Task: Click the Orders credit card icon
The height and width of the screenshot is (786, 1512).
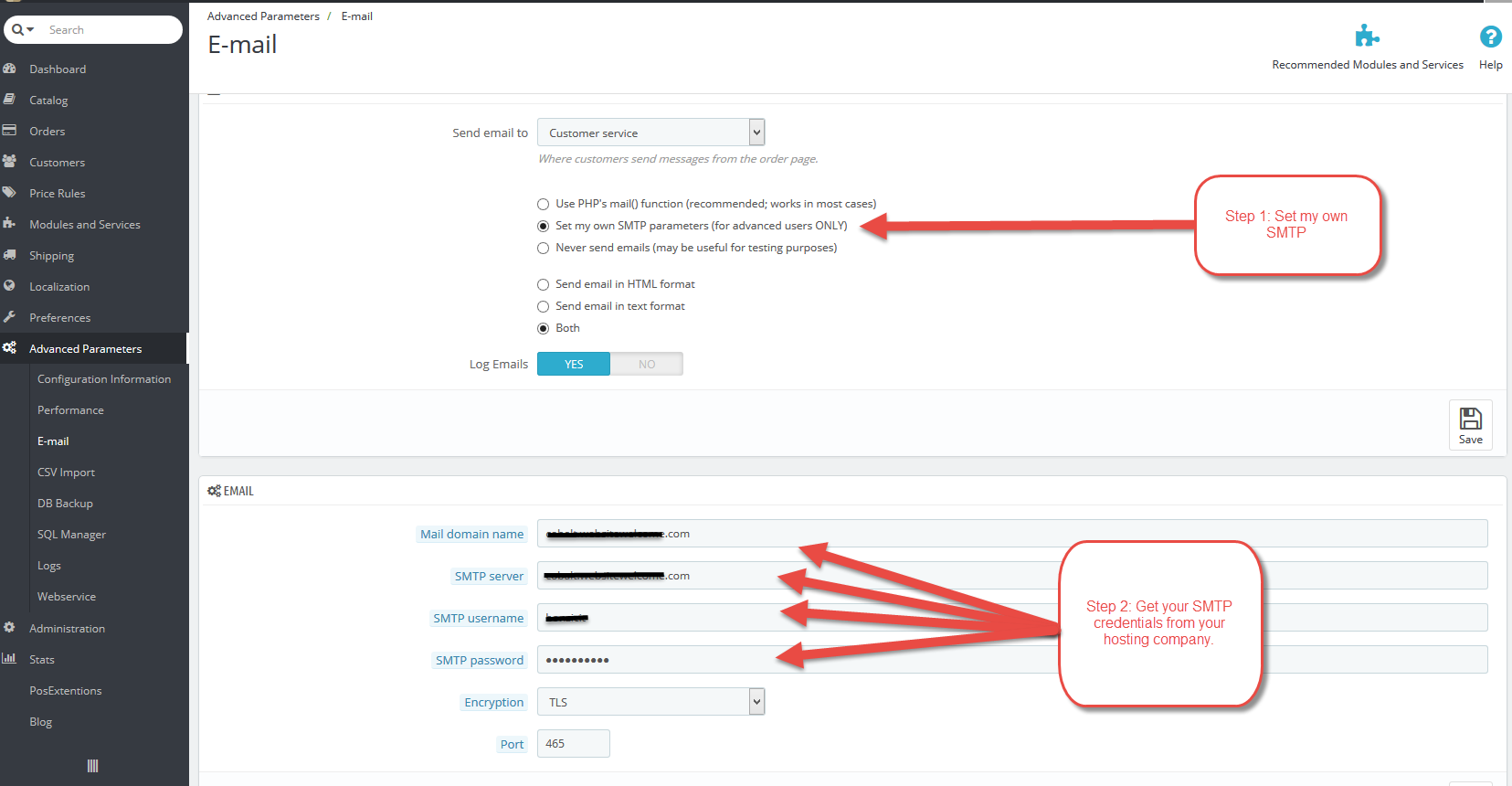Action: click(x=9, y=131)
